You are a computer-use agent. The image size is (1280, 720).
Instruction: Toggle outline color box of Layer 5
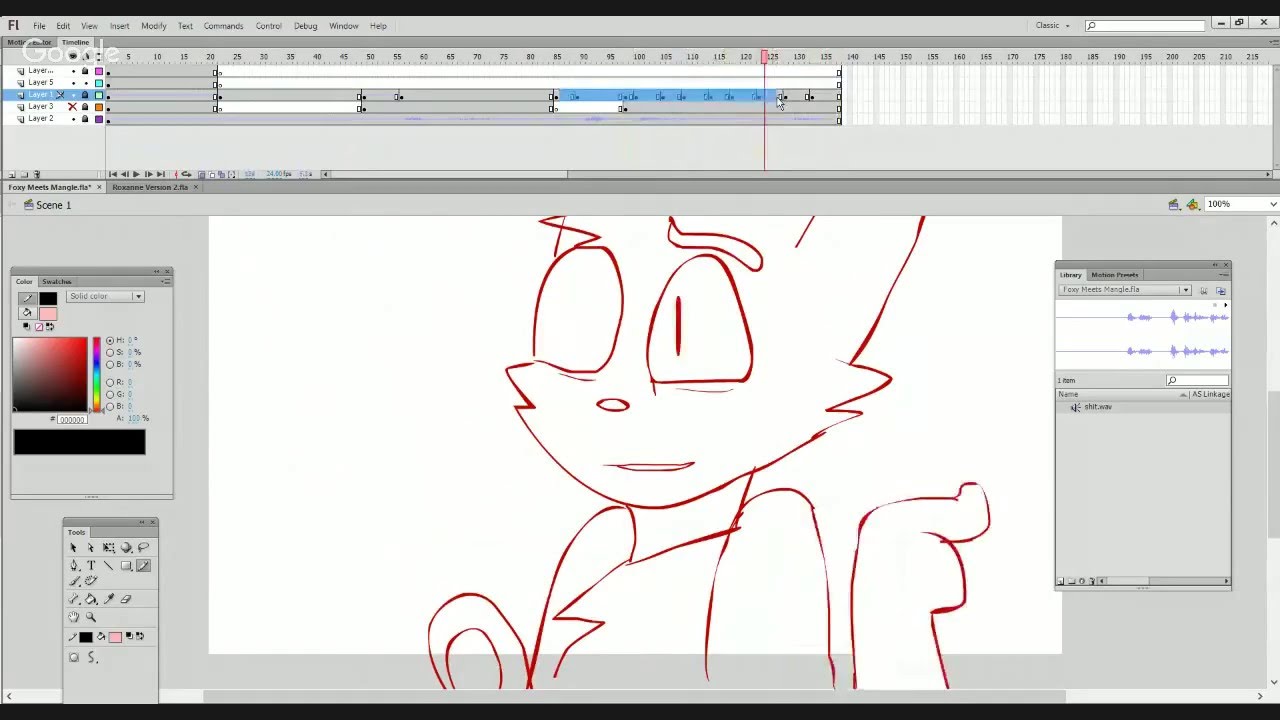[99, 83]
